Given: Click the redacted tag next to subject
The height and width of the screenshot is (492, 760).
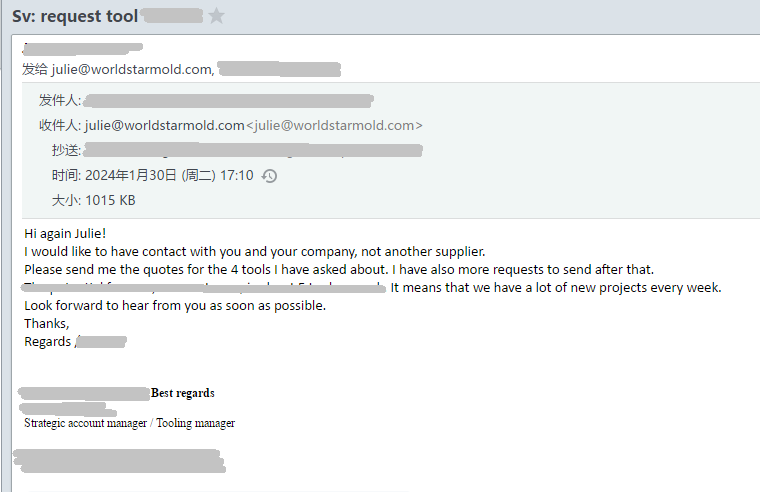Looking at the screenshot, I should click(173, 16).
